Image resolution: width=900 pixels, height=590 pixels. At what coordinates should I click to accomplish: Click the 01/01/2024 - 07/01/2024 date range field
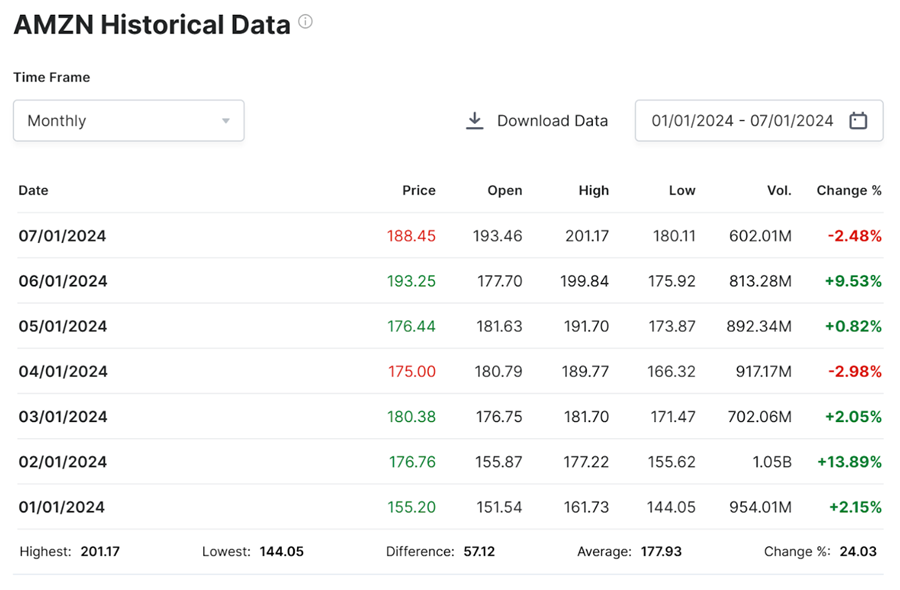[742, 121]
